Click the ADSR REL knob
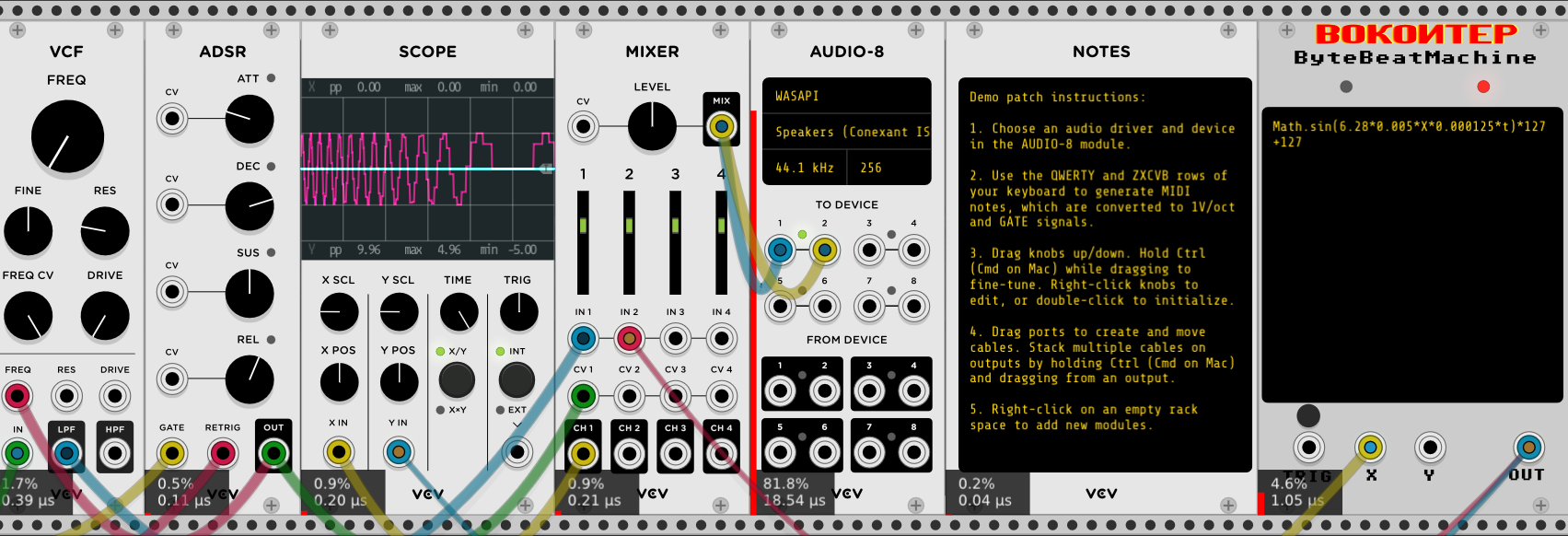The width and height of the screenshot is (1568, 536). (x=250, y=379)
